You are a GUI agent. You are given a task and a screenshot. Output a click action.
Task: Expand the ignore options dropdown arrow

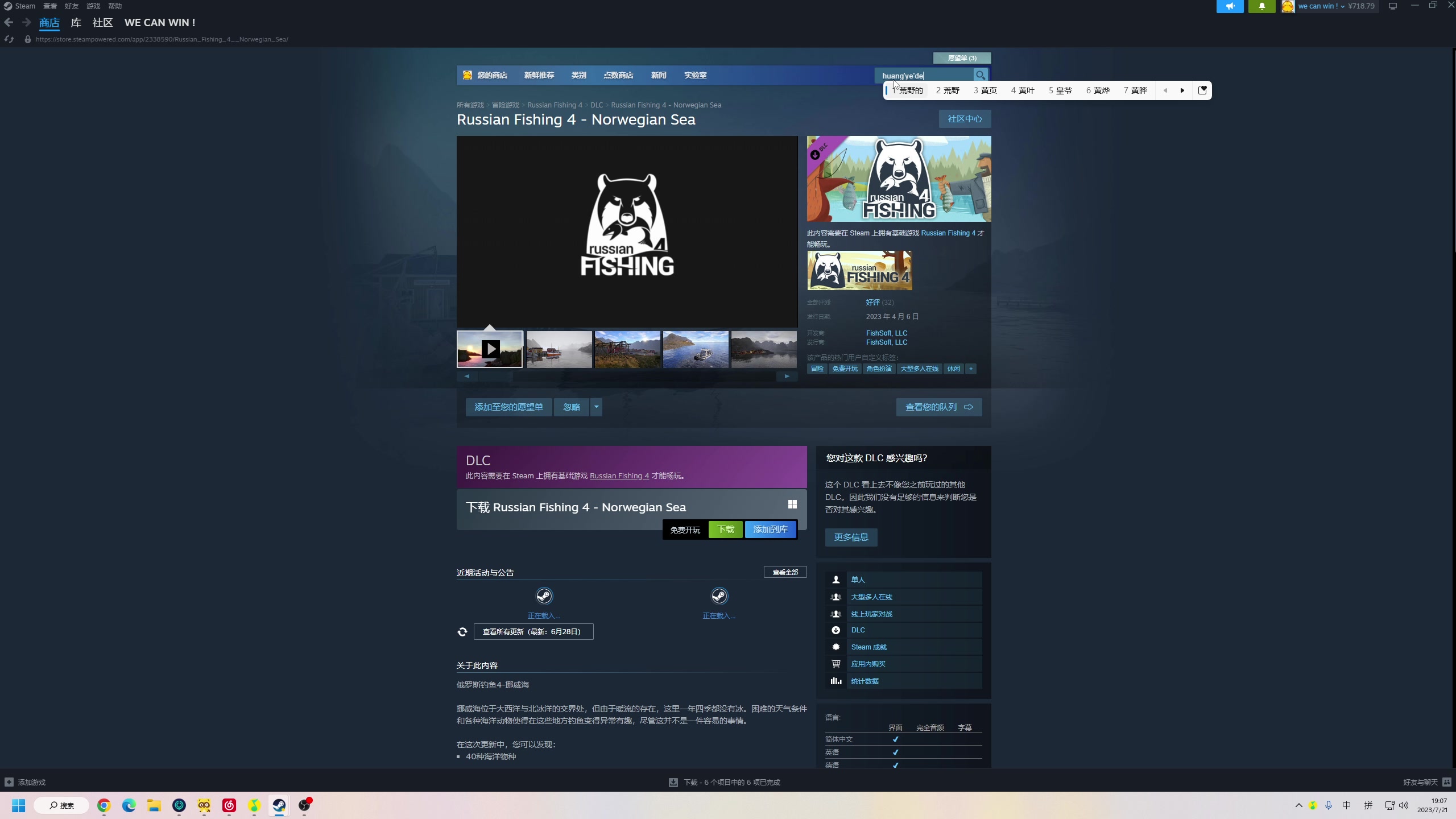(x=596, y=407)
